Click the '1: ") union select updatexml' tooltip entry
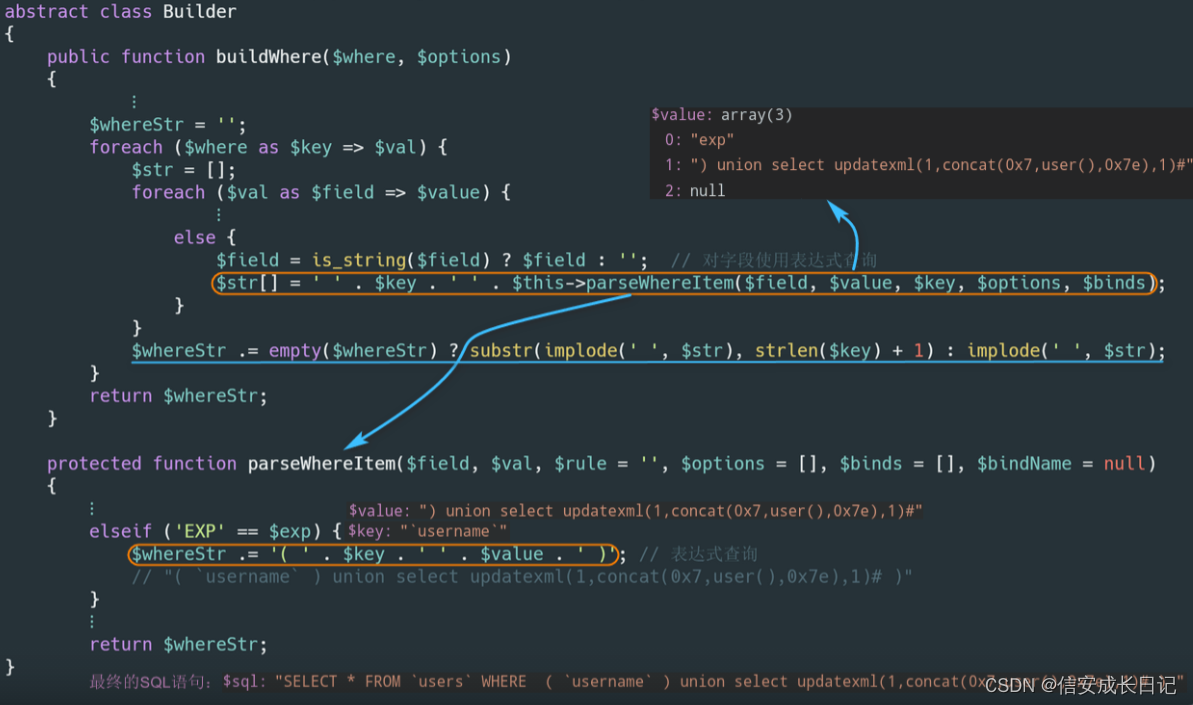 click(x=926, y=165)
